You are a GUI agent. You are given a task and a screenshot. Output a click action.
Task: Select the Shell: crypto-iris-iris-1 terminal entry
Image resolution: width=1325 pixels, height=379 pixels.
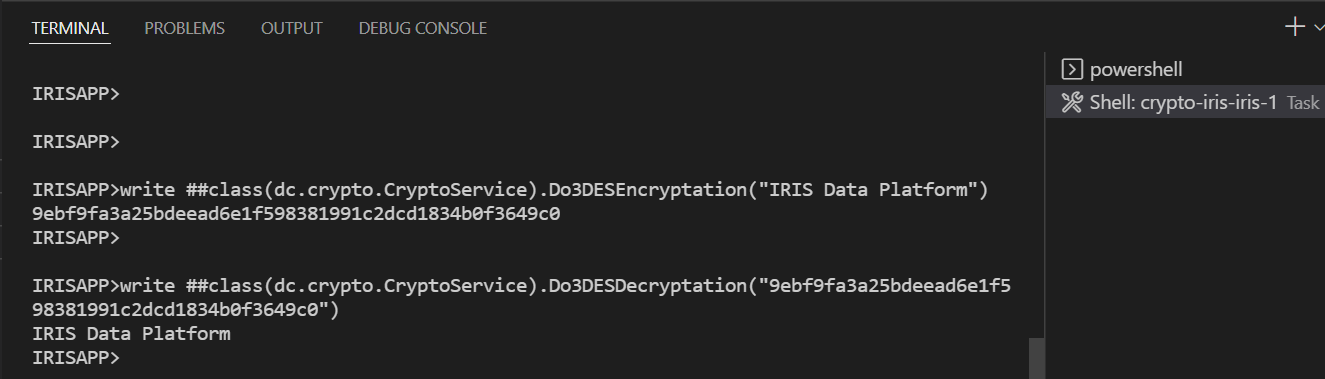point(1185,102)
